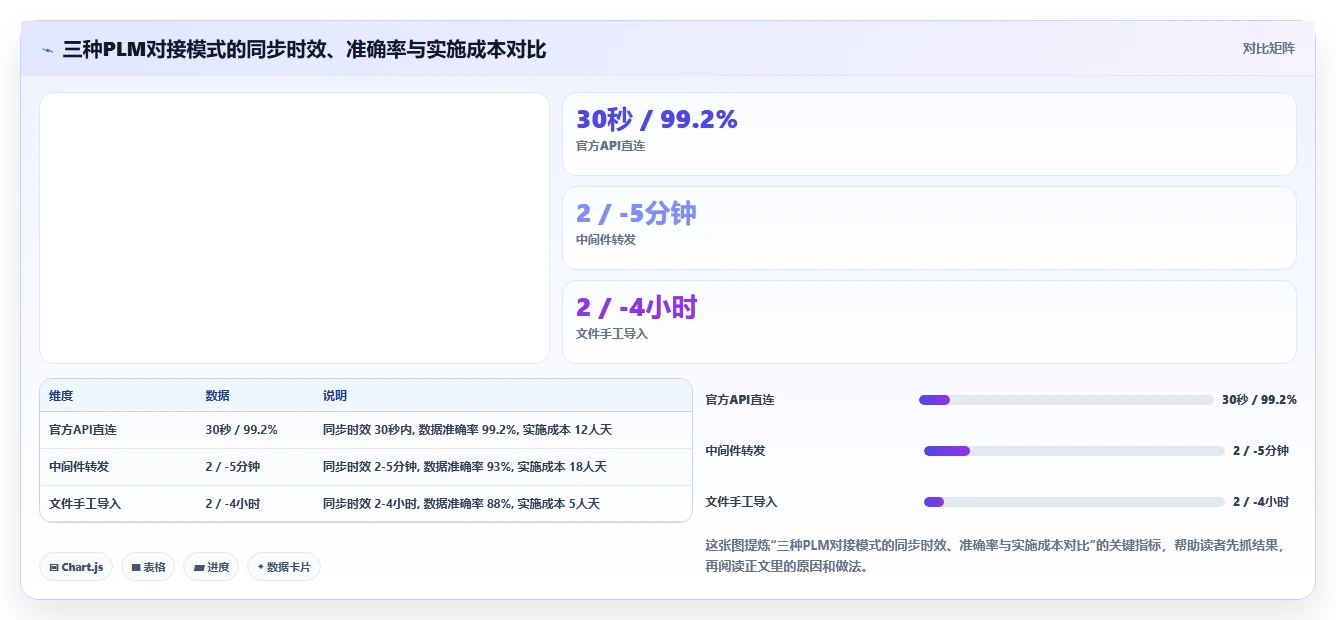Click the 说明 column header
Image resolution: width=1336 pixels, height=620 pixels.
click(x=335, y=396)
